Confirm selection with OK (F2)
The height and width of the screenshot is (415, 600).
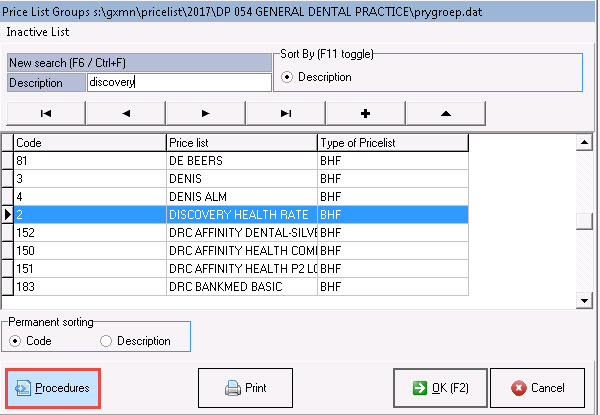(x=441, y=387)
